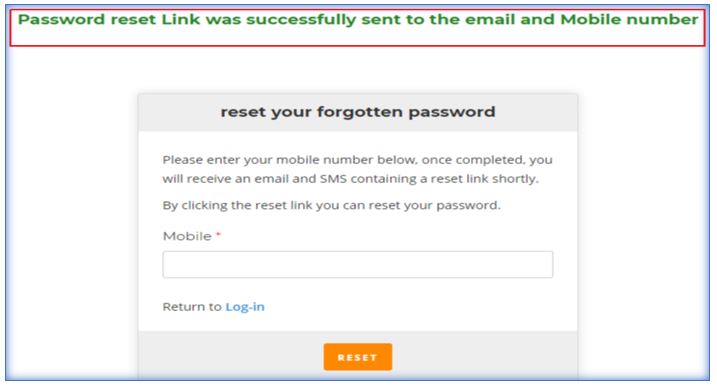Click the gray footer area beside RESET
The width and height of the screenshot is (717, 386).
click(x=485, y=356)
